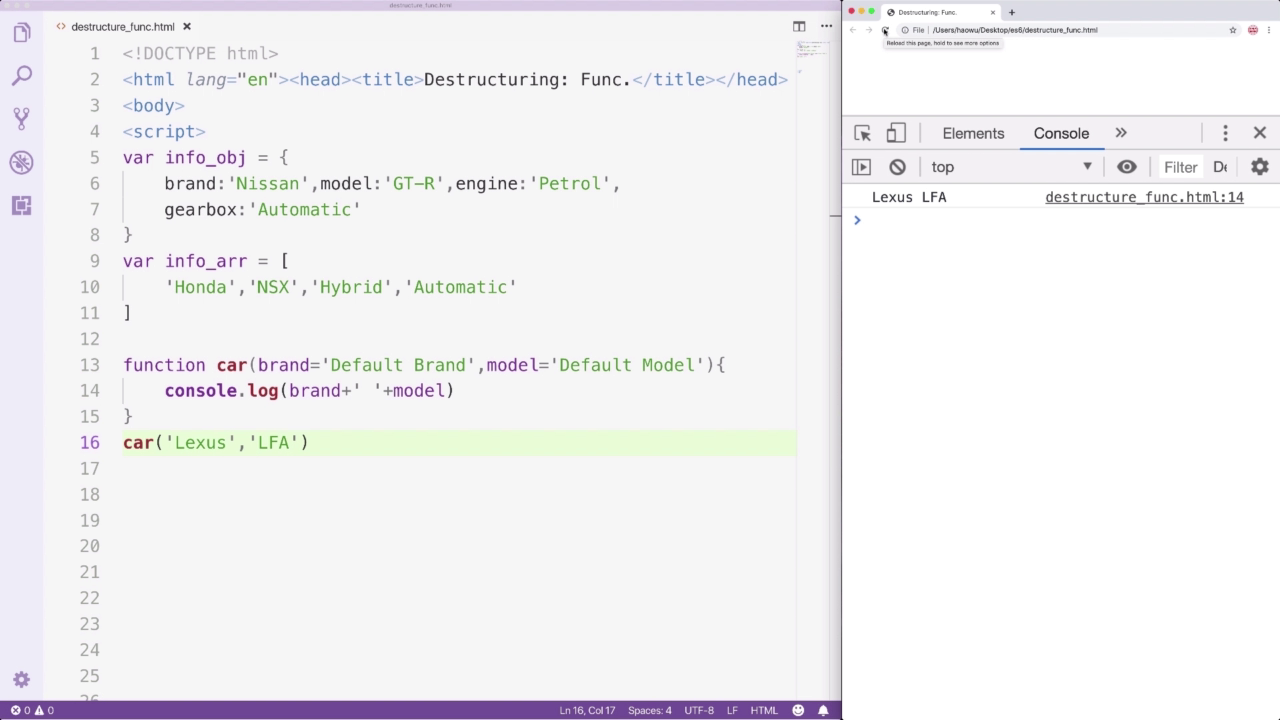This screenshot has width=1280, height=720.
Task: Open the Search view in the sidebar
Action: point(22,76)
